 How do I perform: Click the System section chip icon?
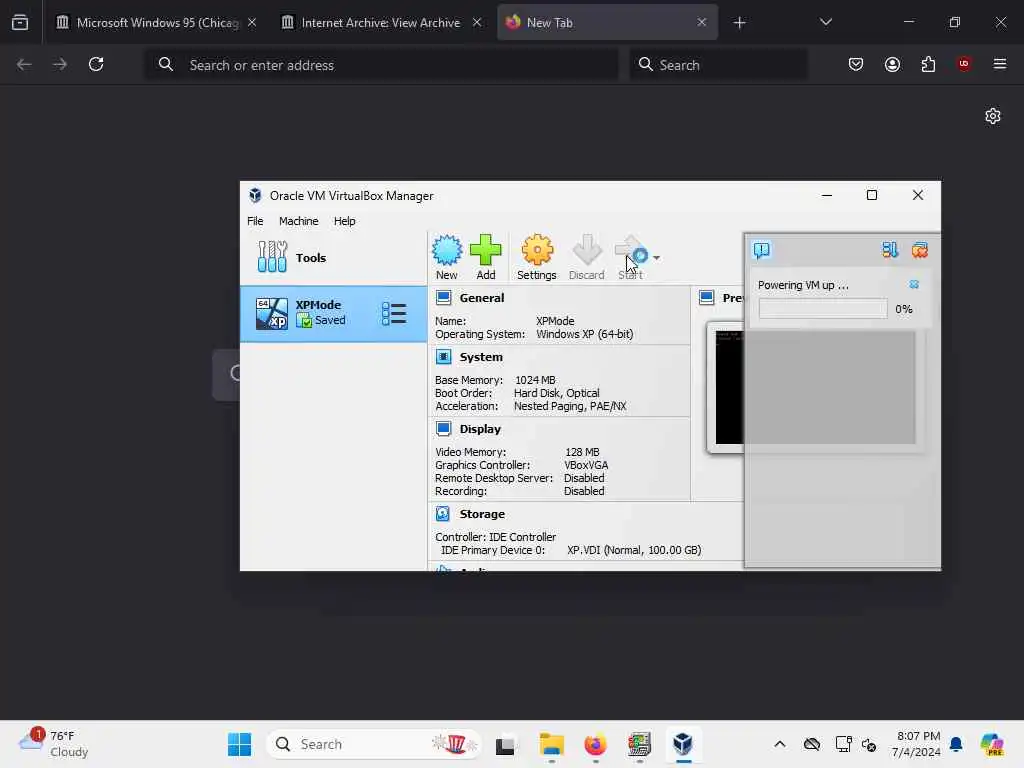point(443,357)
